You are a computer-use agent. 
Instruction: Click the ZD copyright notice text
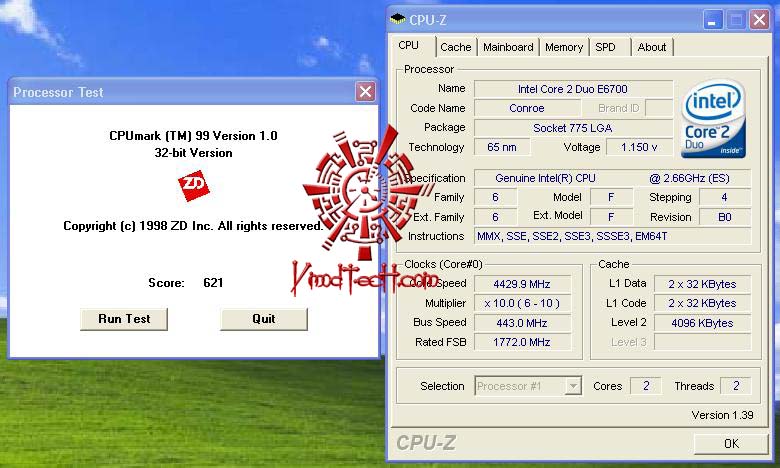[x=193, y=226]
